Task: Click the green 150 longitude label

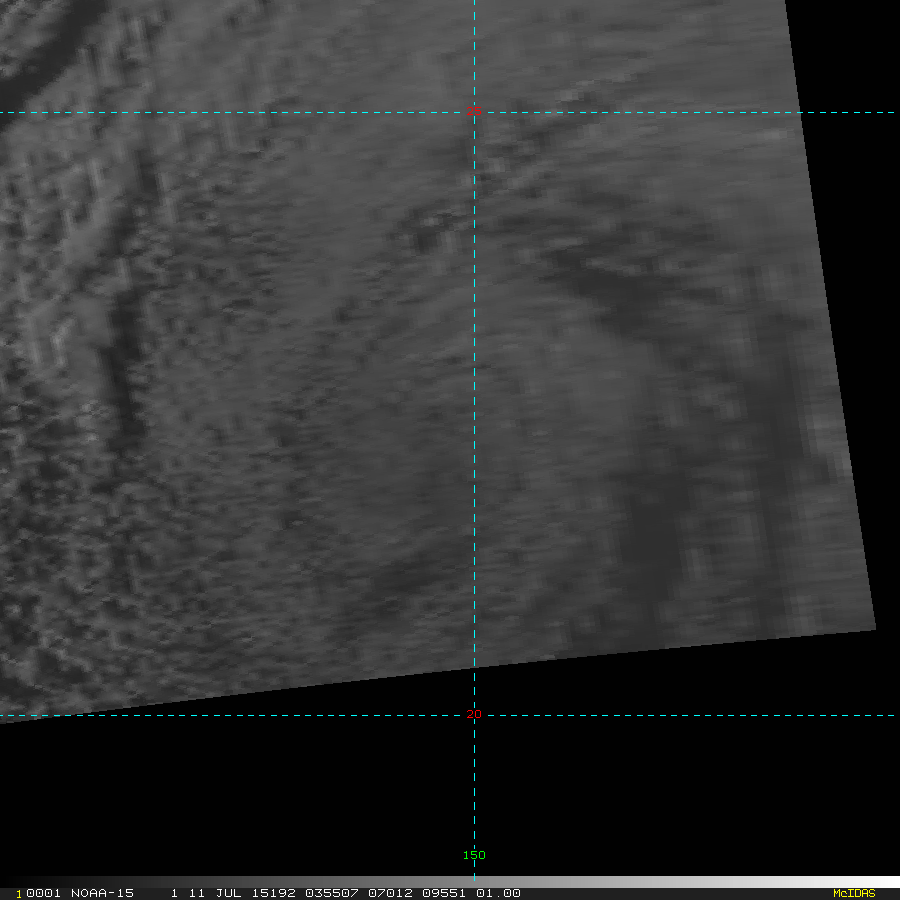Action: [474, 855]
